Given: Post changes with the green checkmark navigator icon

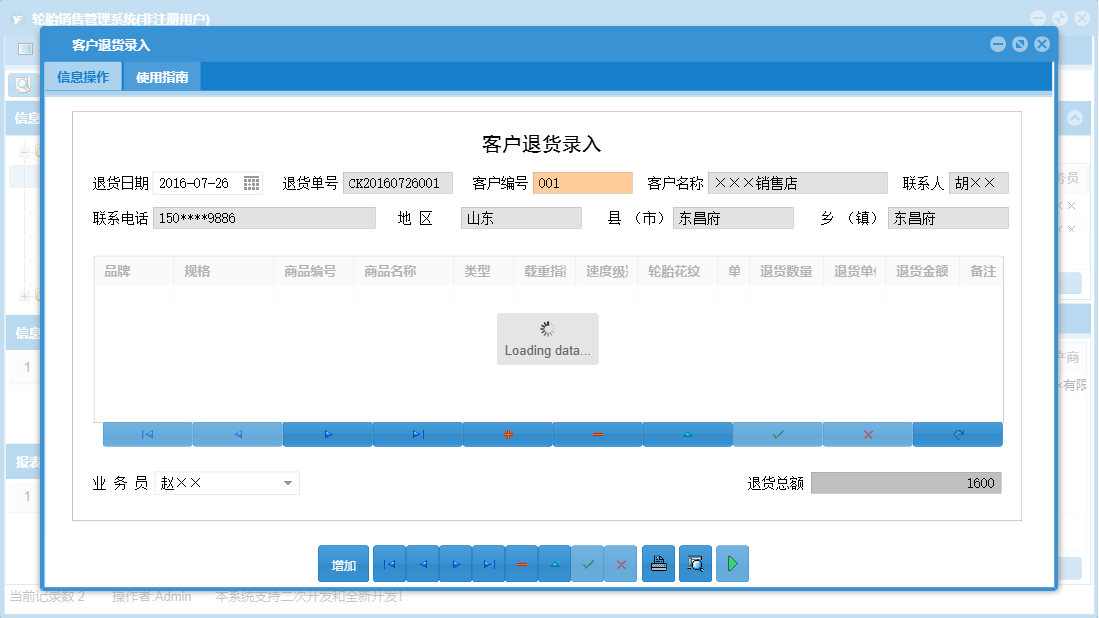Looking at the screenshot, I should pyautogui.click(x=777, y=434).
